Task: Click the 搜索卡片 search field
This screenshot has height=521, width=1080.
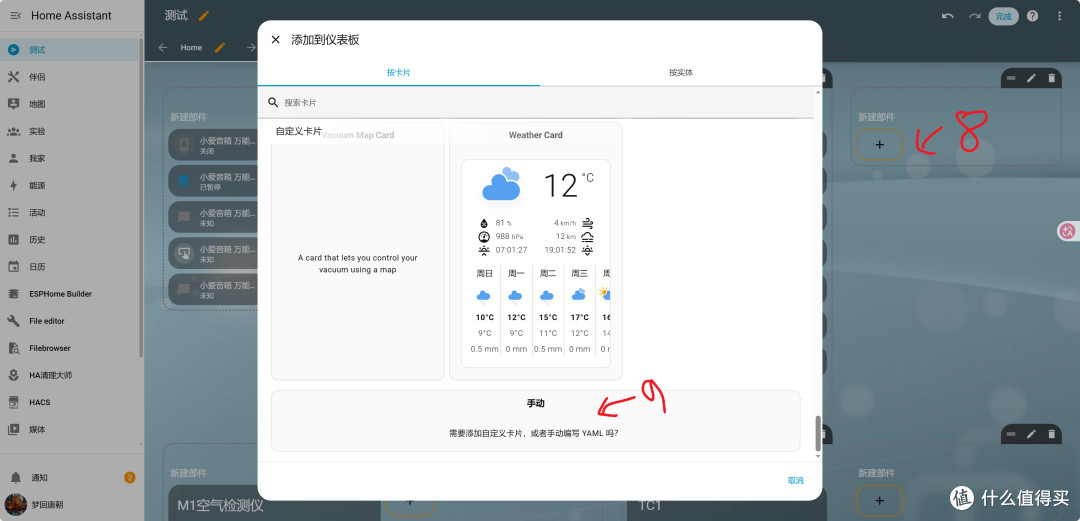Action: pos(536,102)
